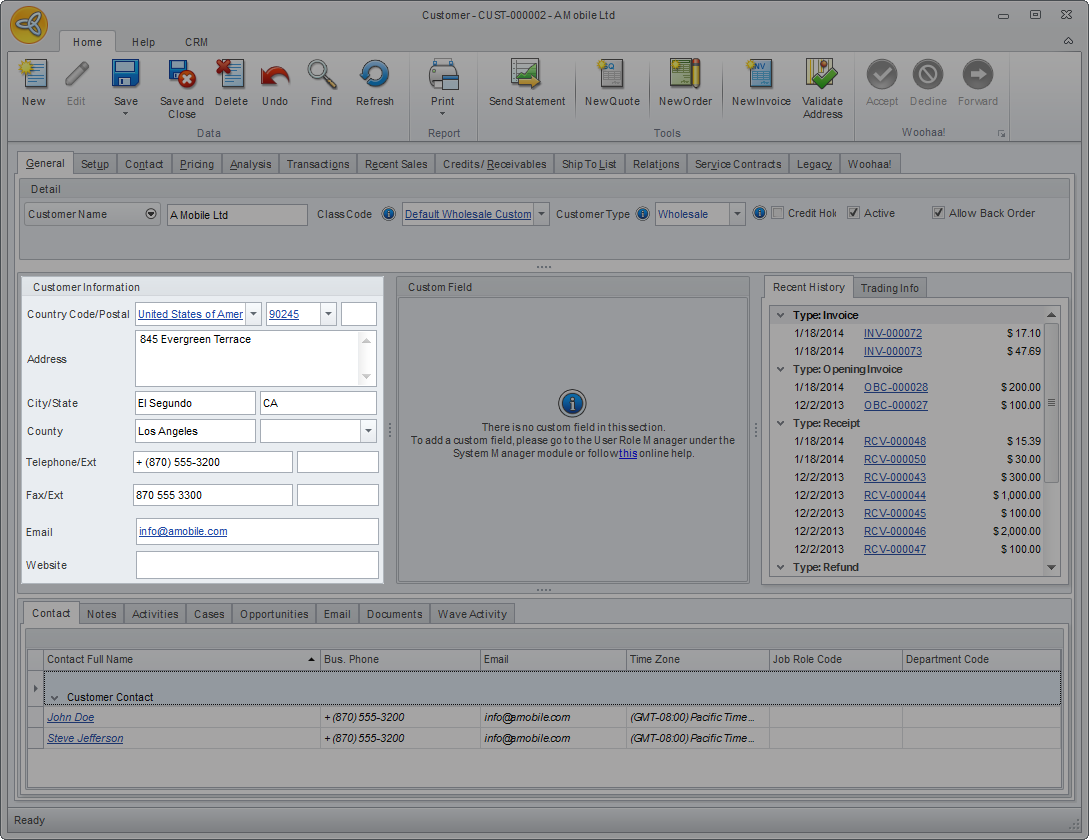The width and height of the screenshot is (1089, 840).
Task: Collapse the Type: Invoice group
Action: coord(781,316)
